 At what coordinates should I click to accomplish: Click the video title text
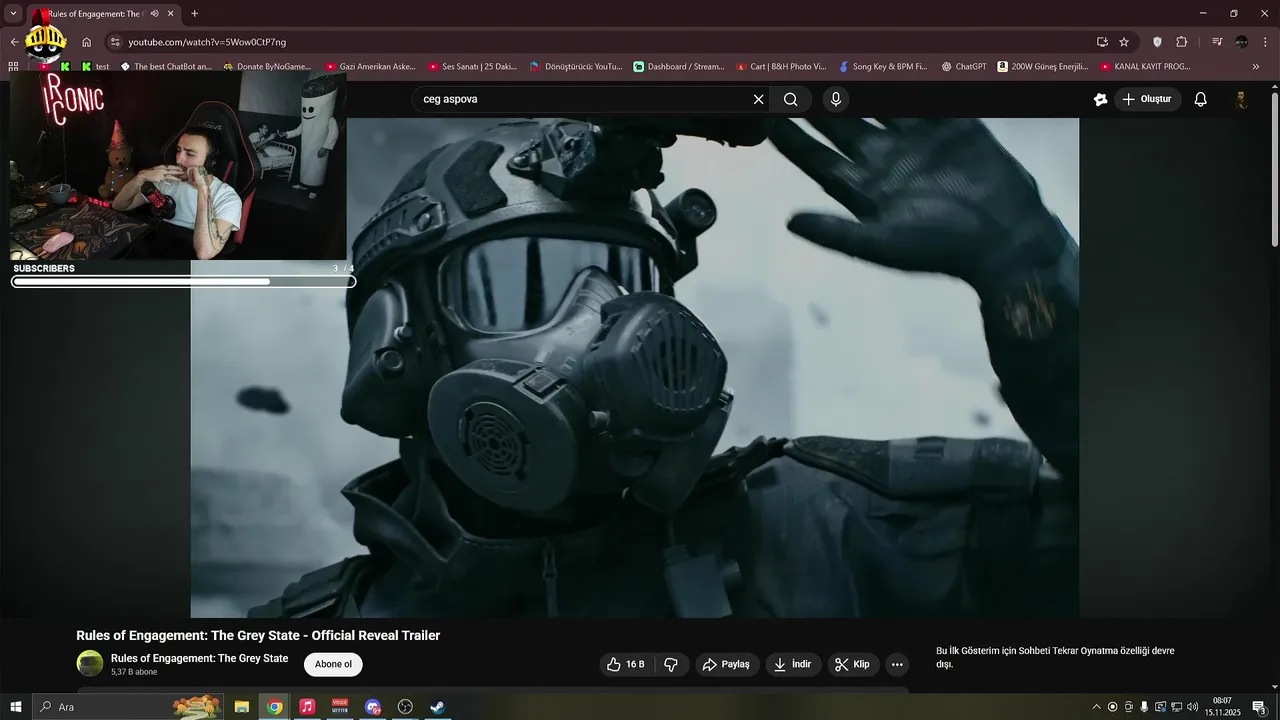pyautogui.click(x=258, y=635)
